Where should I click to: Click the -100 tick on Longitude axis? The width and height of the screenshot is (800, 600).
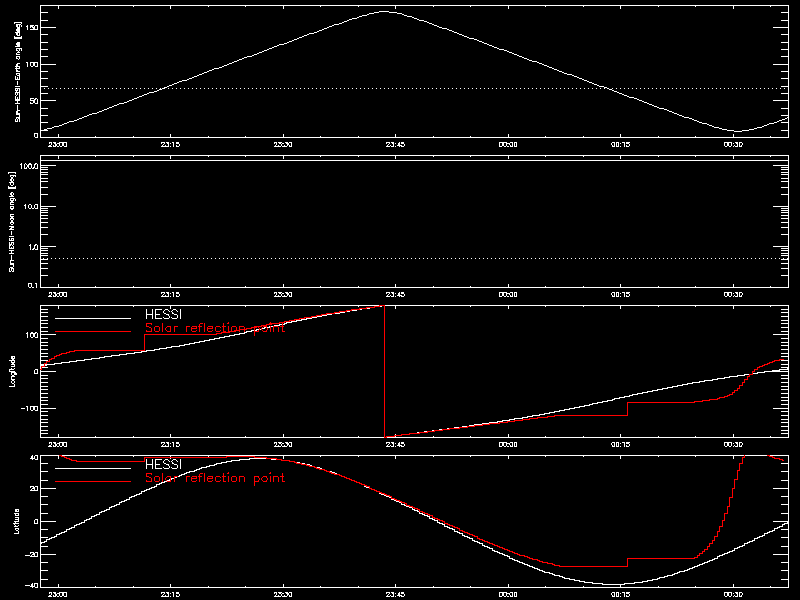click(x=30, y=409)
